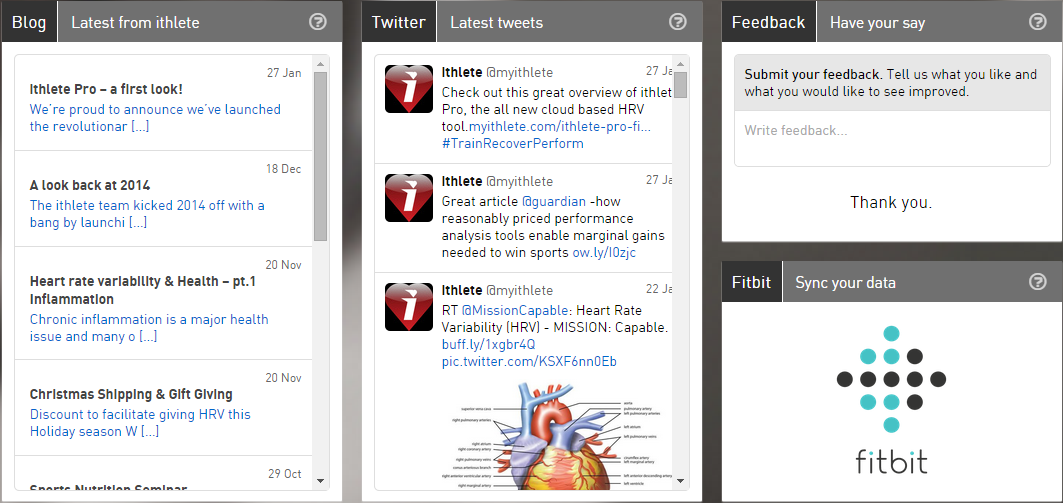Click the Blog list scrollbar thumb
1063x503 pixels.
[x=321, y=156]
